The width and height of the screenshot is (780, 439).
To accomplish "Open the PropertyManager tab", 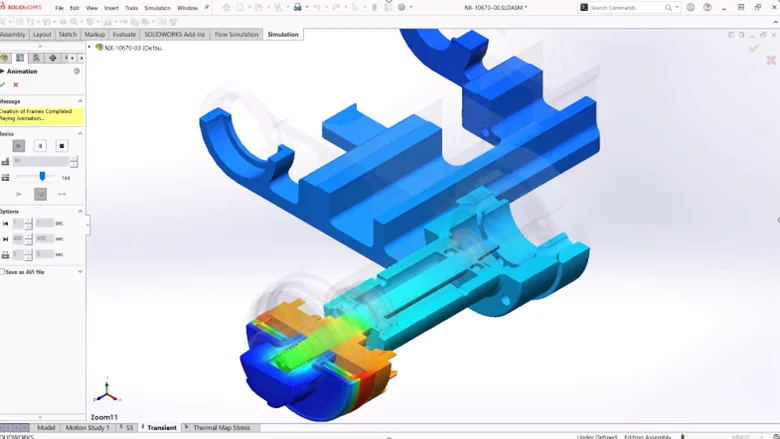I will tap(20, 58).
